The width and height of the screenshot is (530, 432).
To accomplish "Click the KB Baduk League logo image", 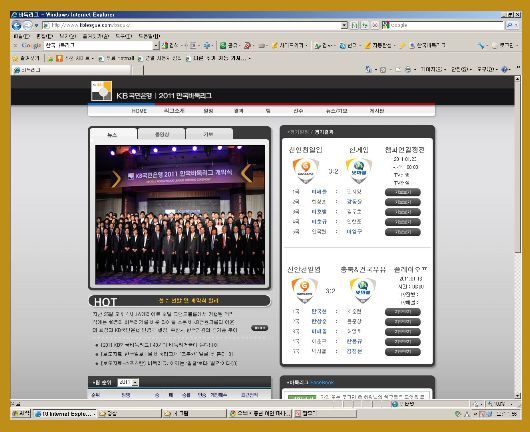I will click(101, 91).
